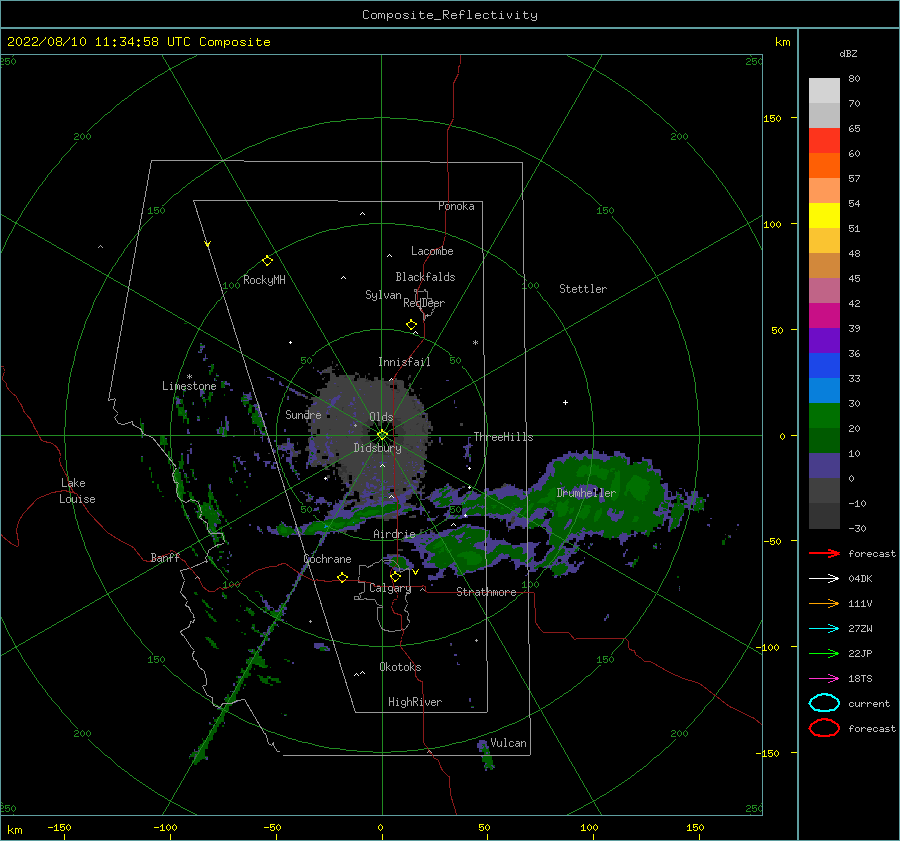
Task: Click the white 04DK arrow icon
Action: click(x=824, y=578)
